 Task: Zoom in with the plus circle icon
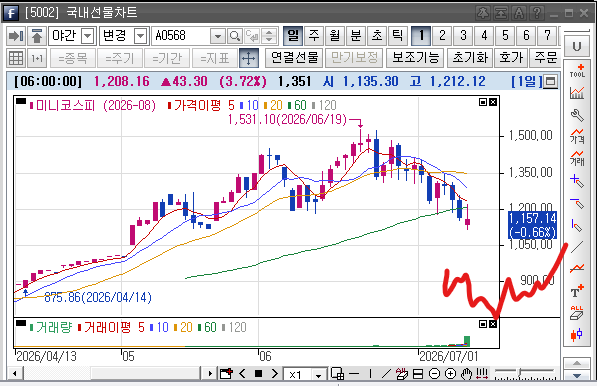point(450,374)
